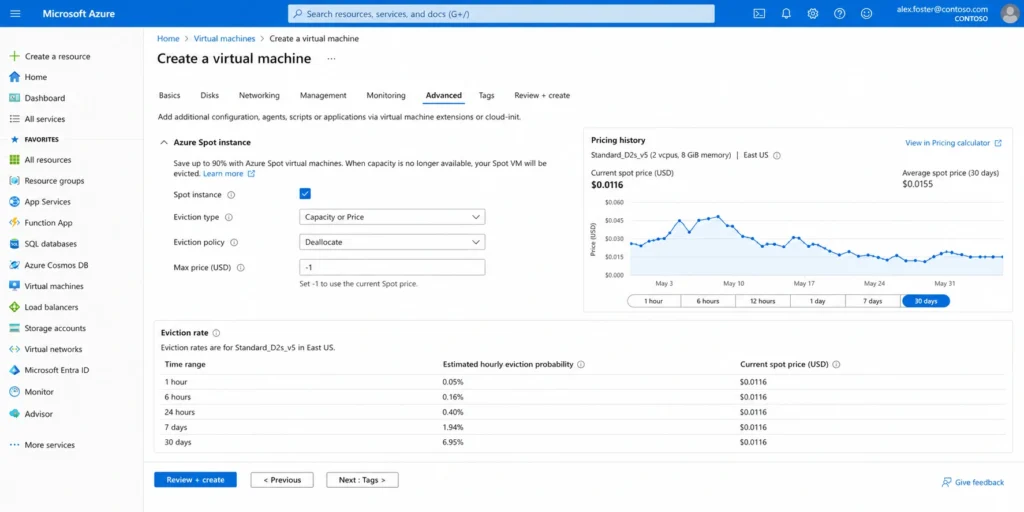Select the 1 hour pricing range
The height and width of the screenshot is (512, 1024).
click(654, 301)
